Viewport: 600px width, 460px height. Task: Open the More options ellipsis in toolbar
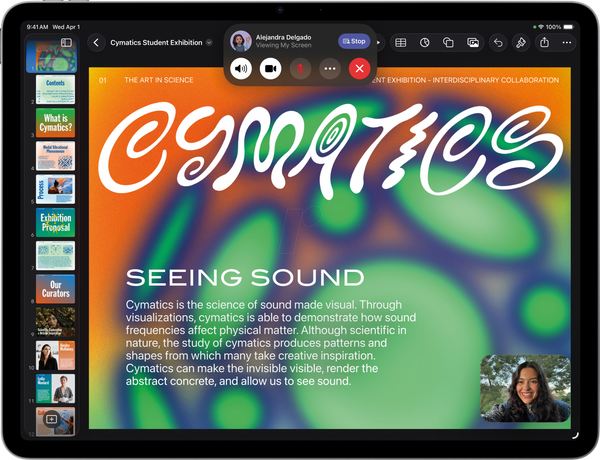pos(567,42)
